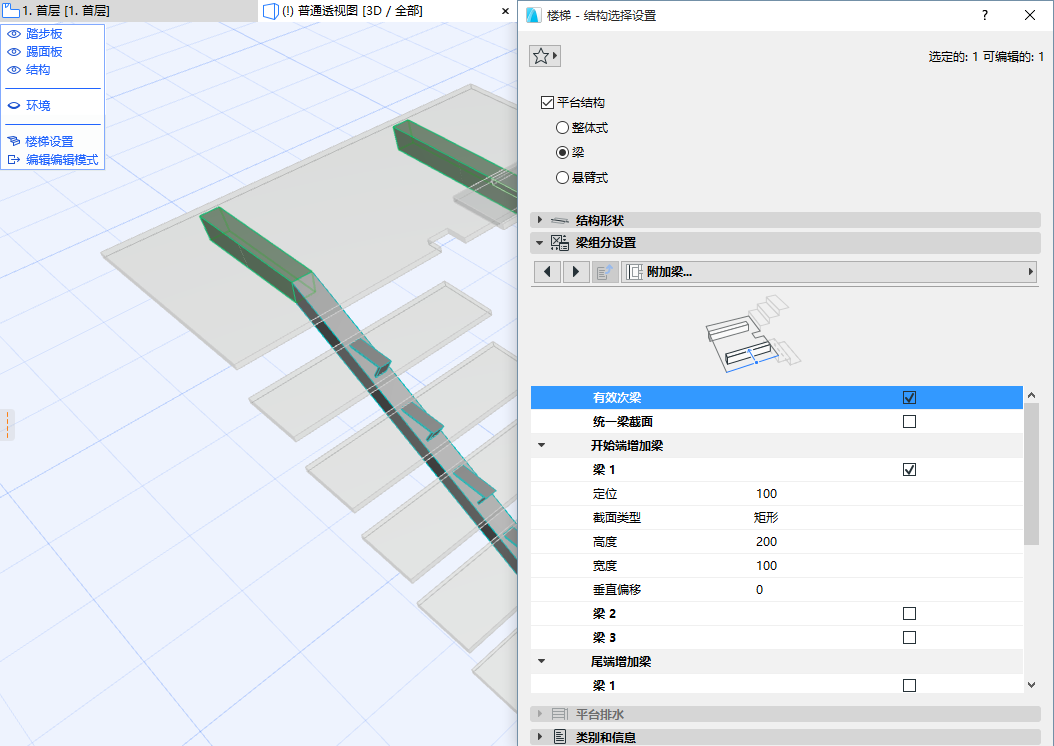1054x746 pixels.
Task: Enable the 梁 3 checkbox
Action: tap(909, 638)
